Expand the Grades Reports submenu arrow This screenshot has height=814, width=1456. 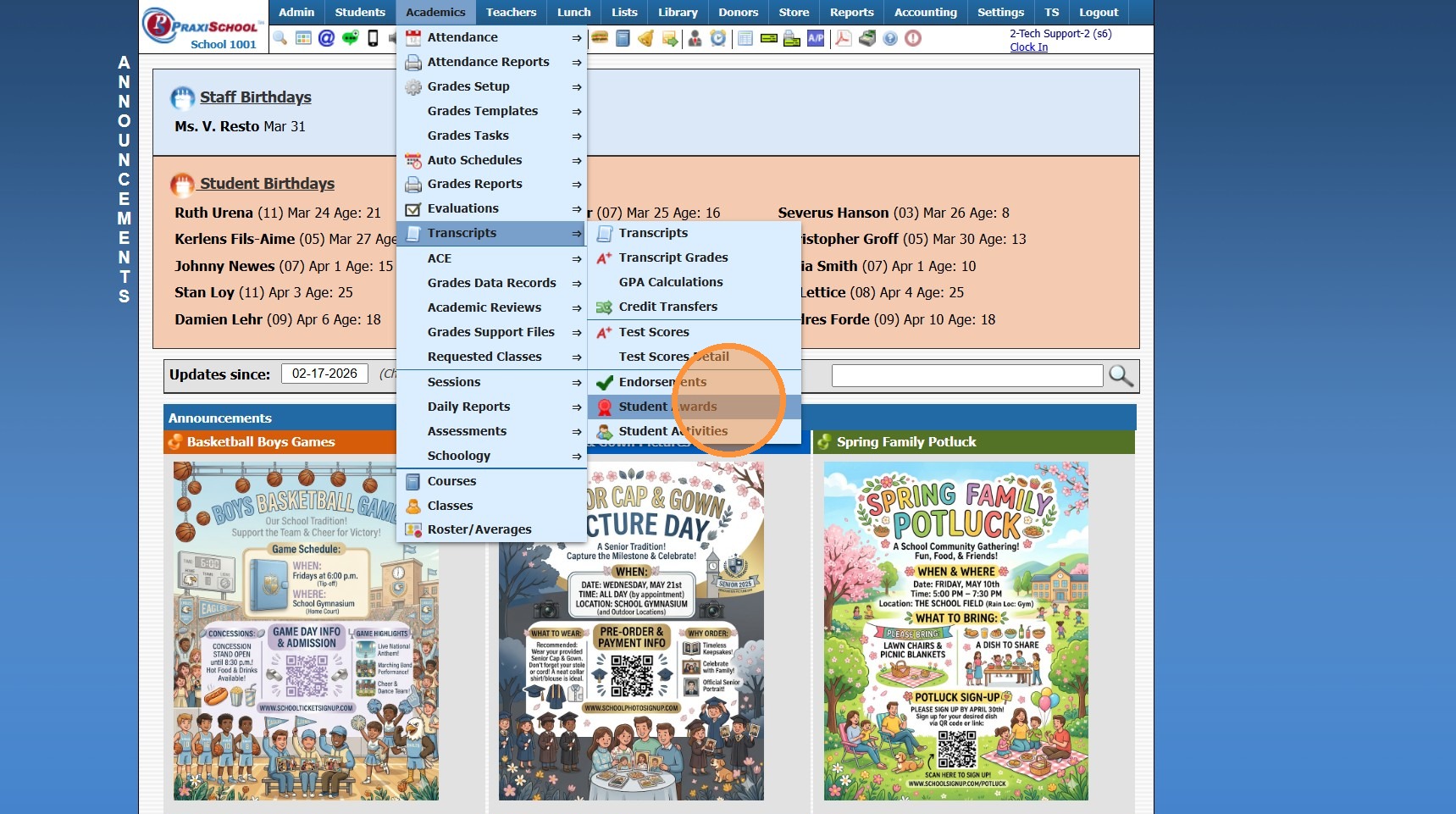tap(576, 185)
